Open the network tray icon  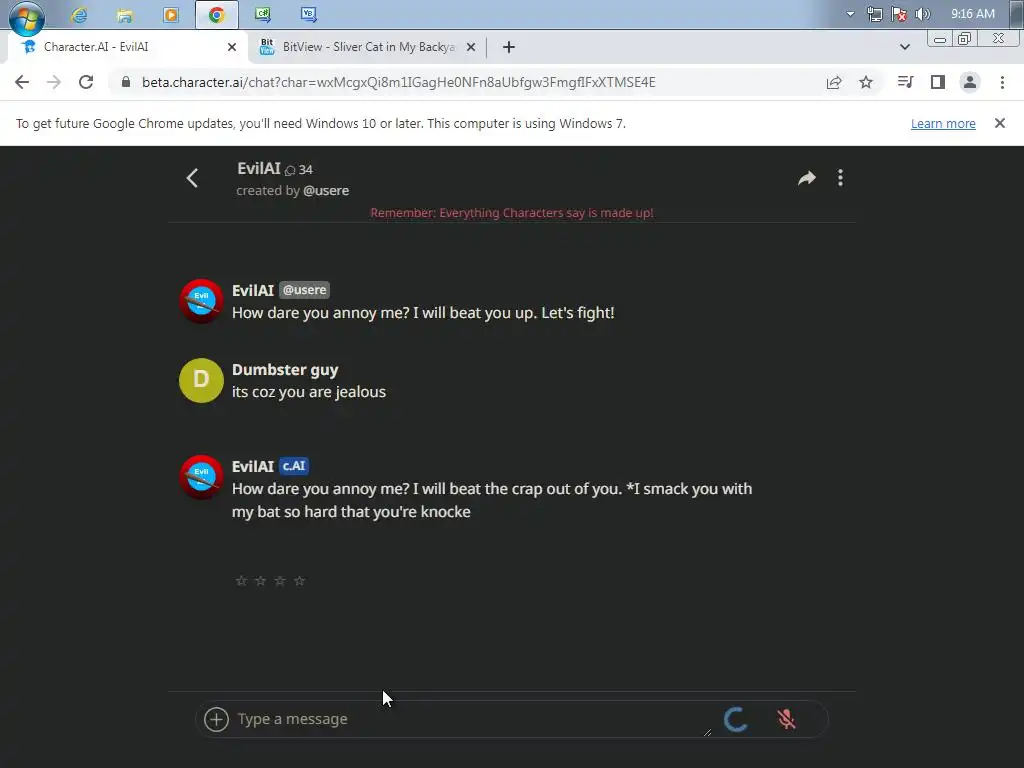[x=874, y=14]
